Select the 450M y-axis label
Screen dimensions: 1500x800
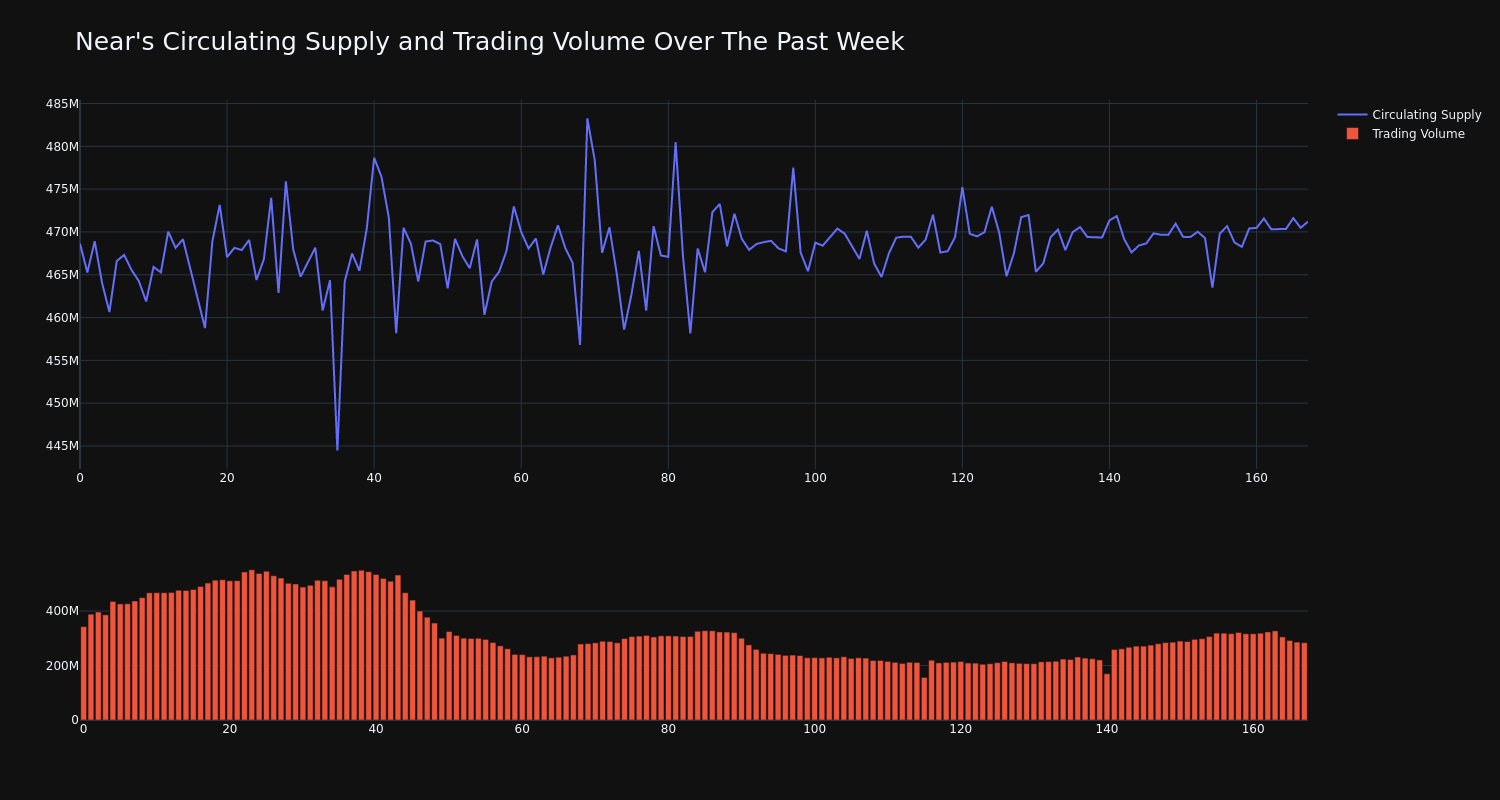coord(62,403)
